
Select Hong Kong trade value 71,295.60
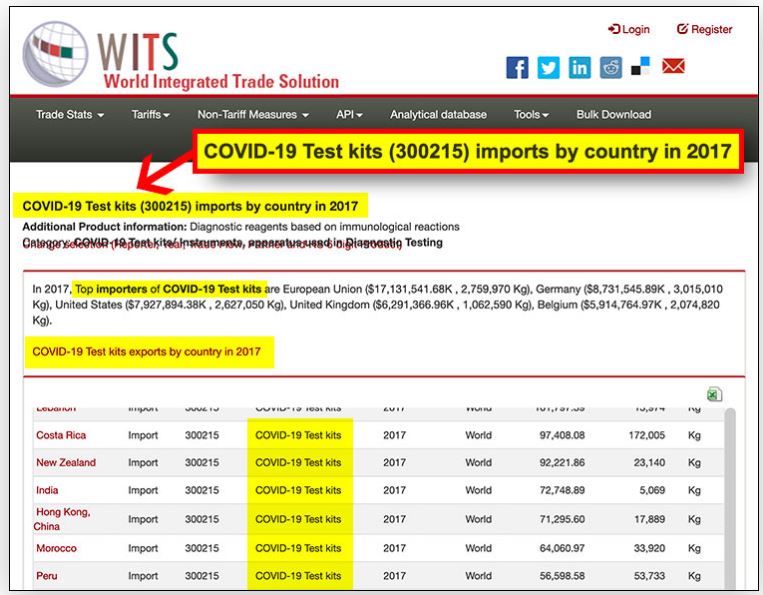pos(562,519)
